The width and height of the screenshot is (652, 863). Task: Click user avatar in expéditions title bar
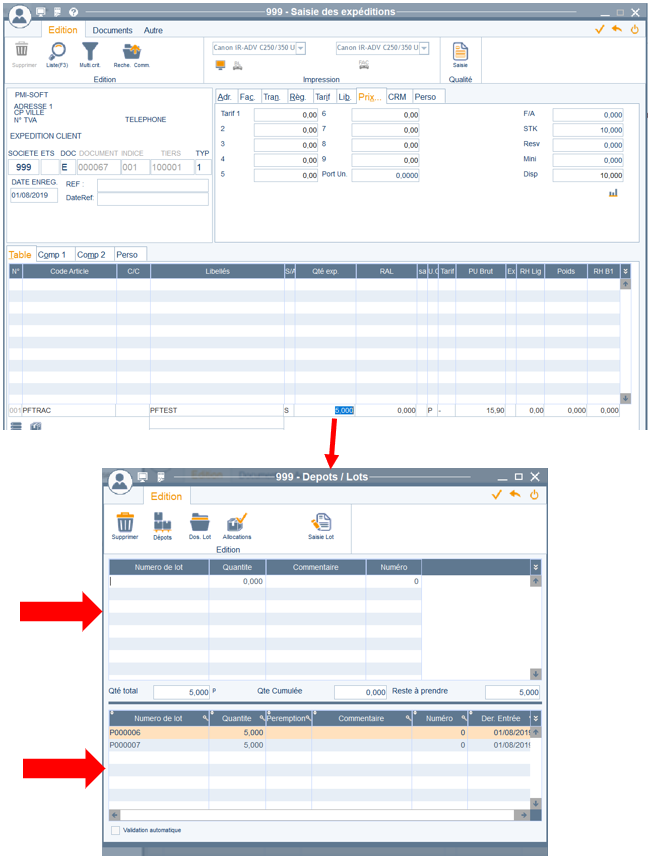20,16
